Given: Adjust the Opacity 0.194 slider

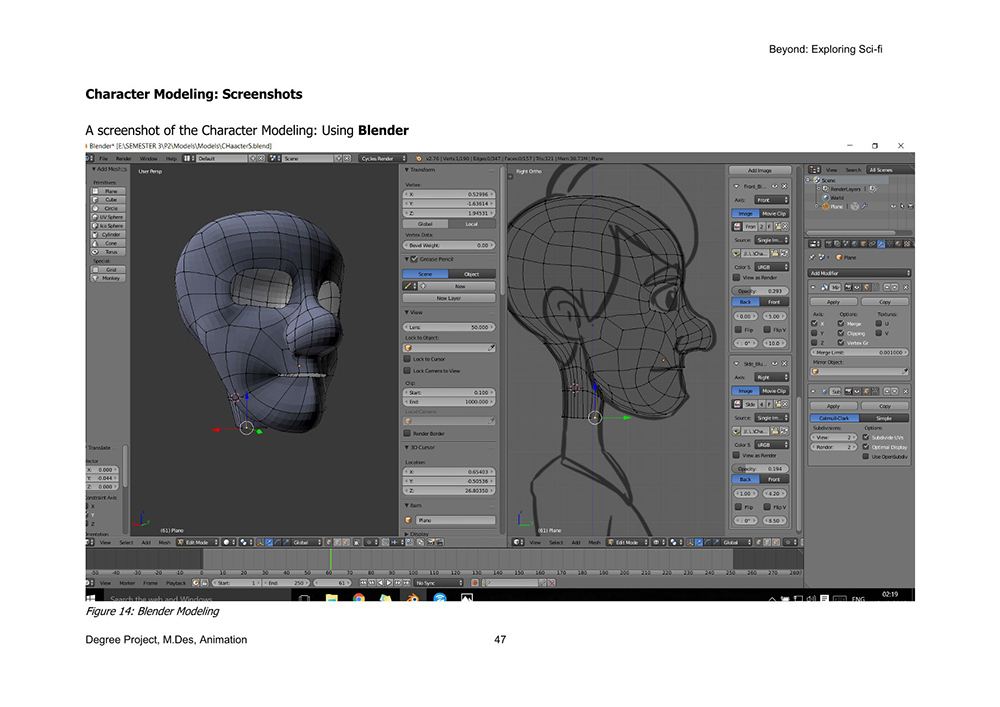Looking at the screenshot, I should point(760,469).
